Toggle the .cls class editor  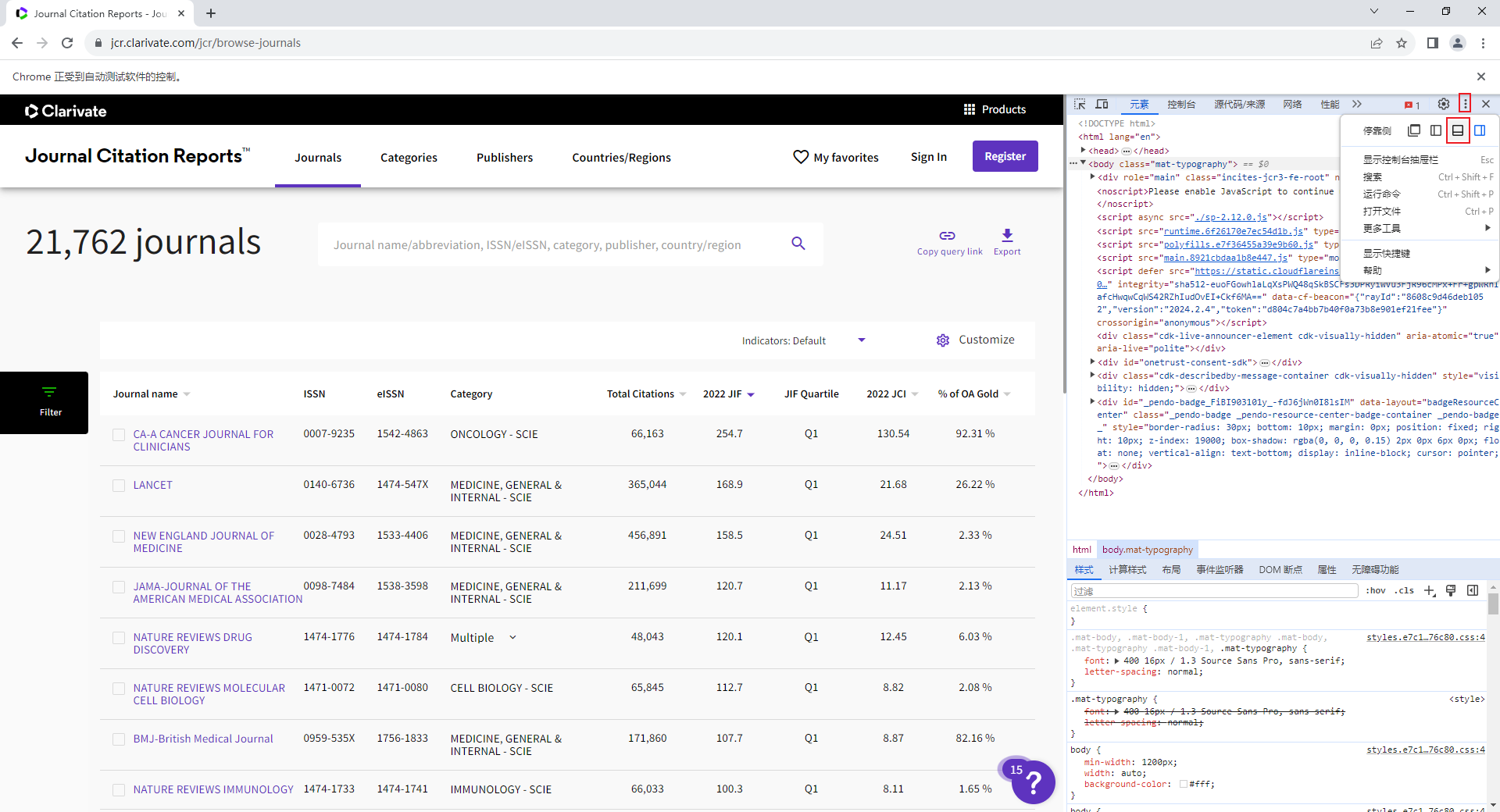pyautogui.click(x=1404, y=590)
